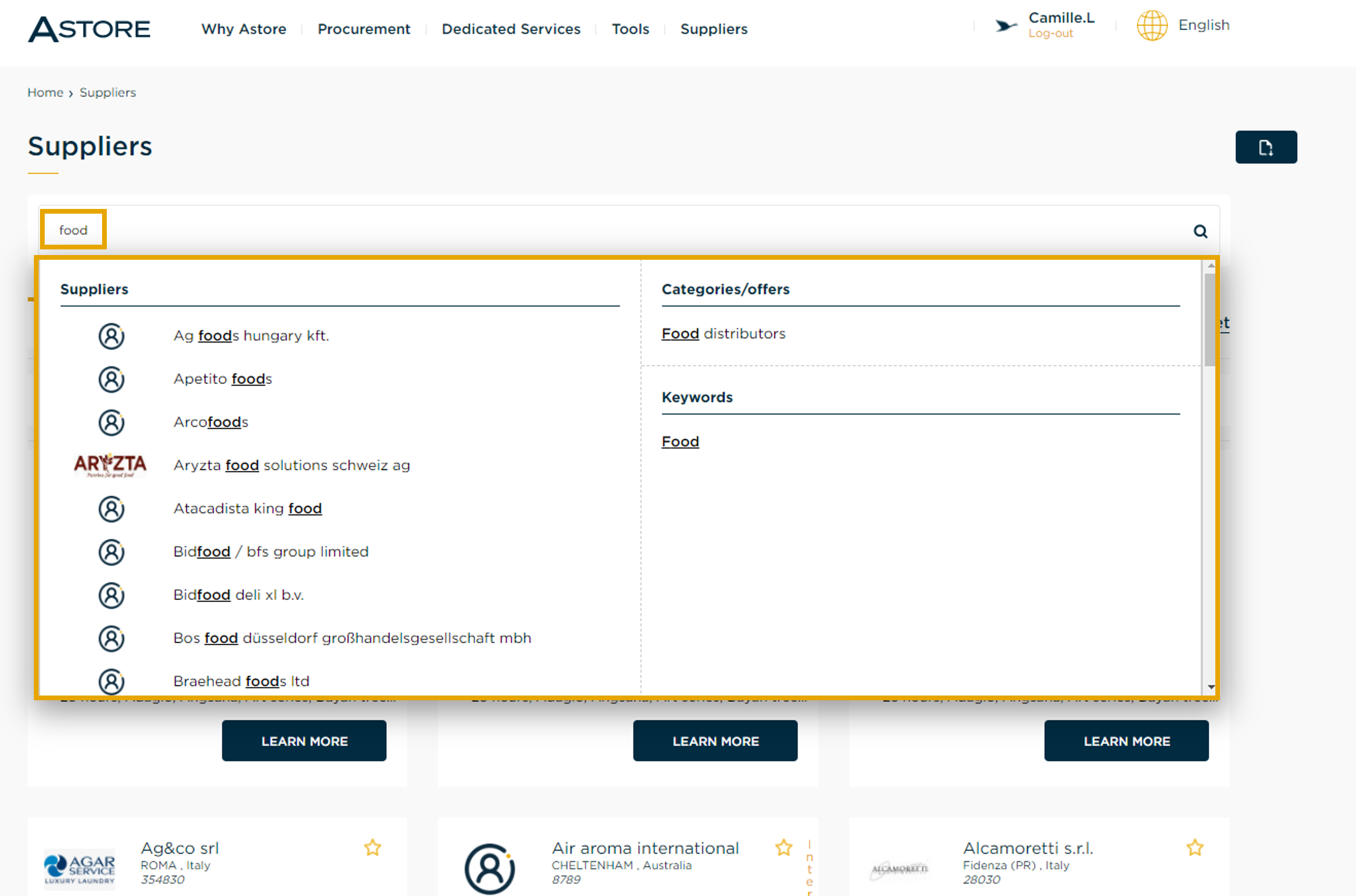Screen dimensions: 1356x896
Task: Select Braehead foods ltd suggestion
Action: (241, 681)
